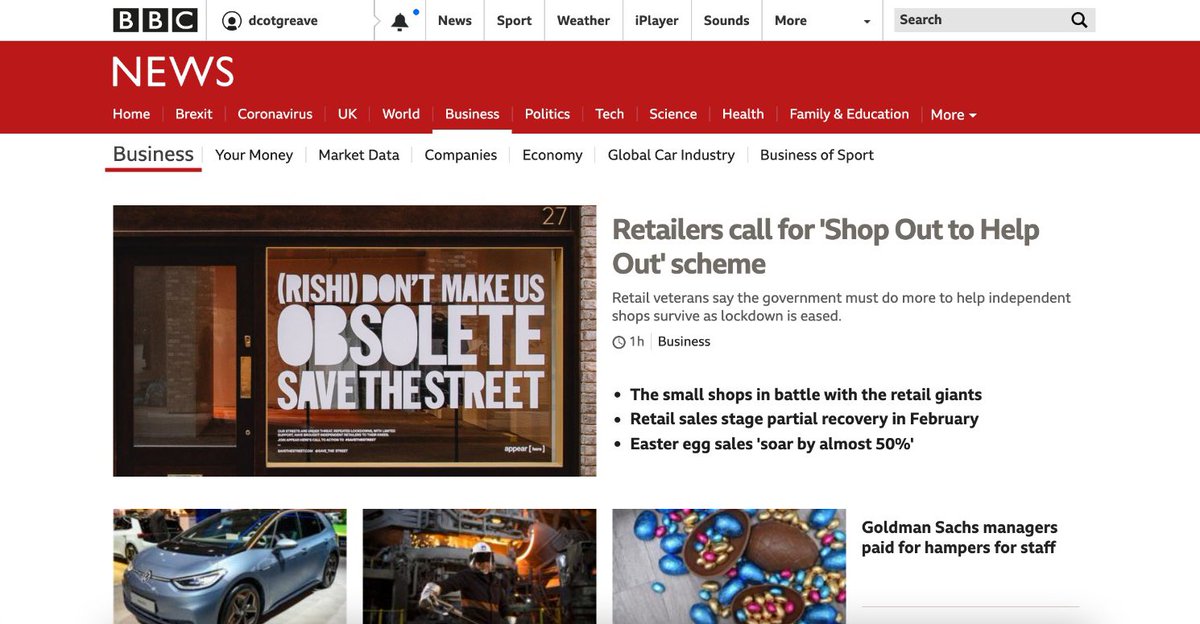Screen dimensions: 1200x624
Task: Open Global Car Industry subsection
Action: pyautogui.click(x=671, y=155)
